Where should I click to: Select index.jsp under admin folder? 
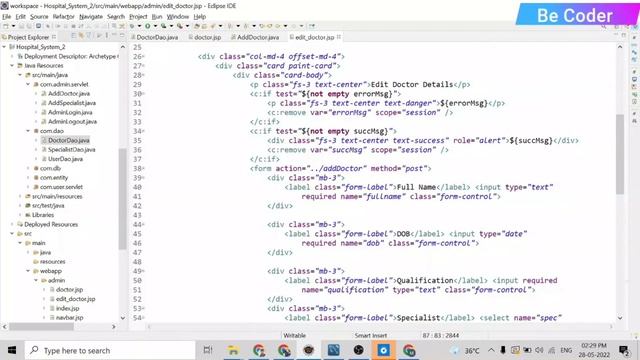point(67,309)
